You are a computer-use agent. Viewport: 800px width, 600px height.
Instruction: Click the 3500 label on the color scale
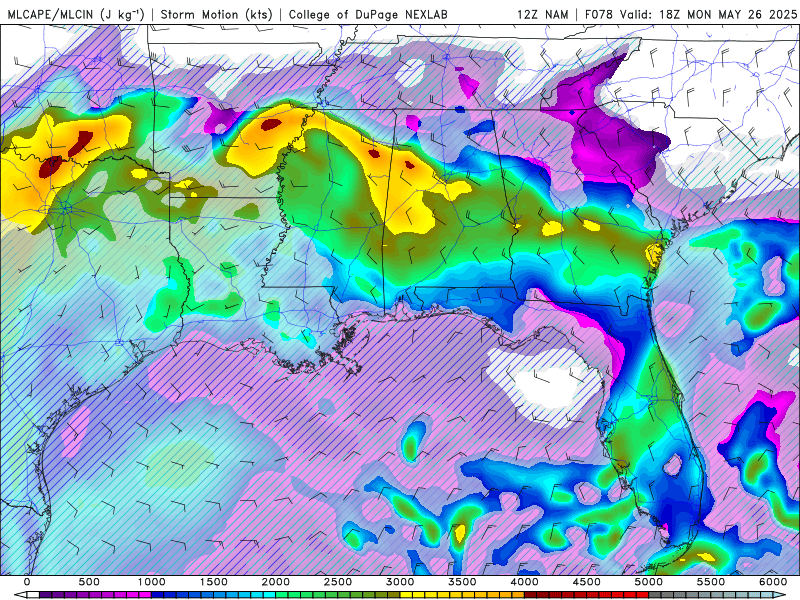[x=462, y=582]
